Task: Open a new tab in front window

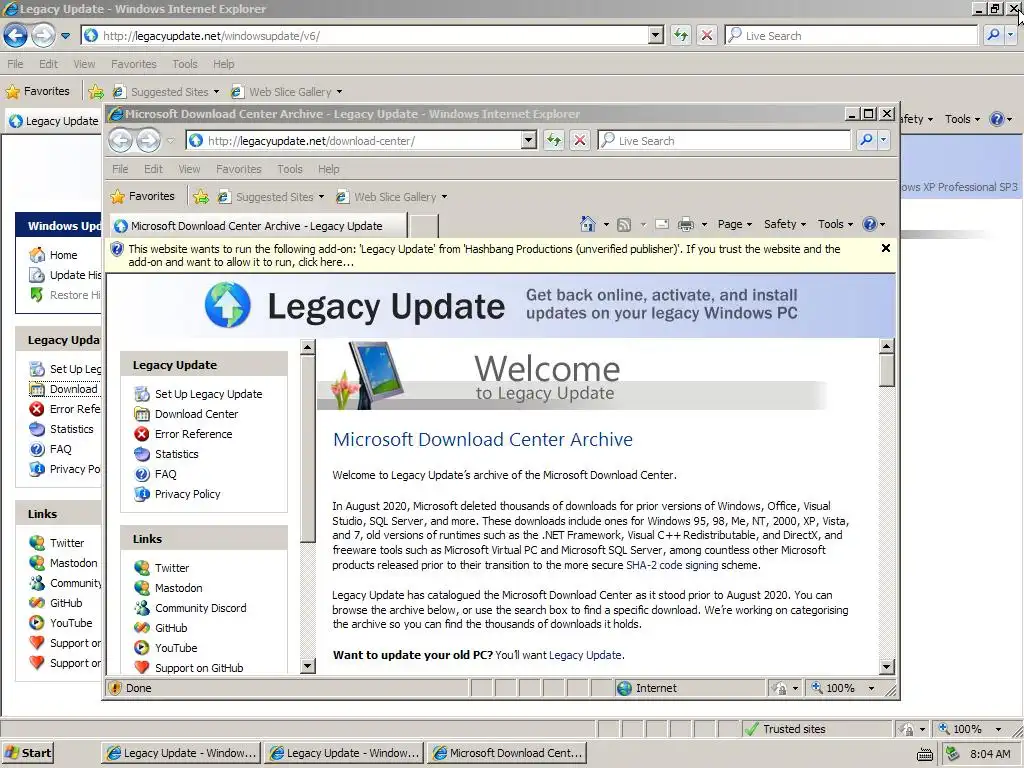Action: [423, 226]
